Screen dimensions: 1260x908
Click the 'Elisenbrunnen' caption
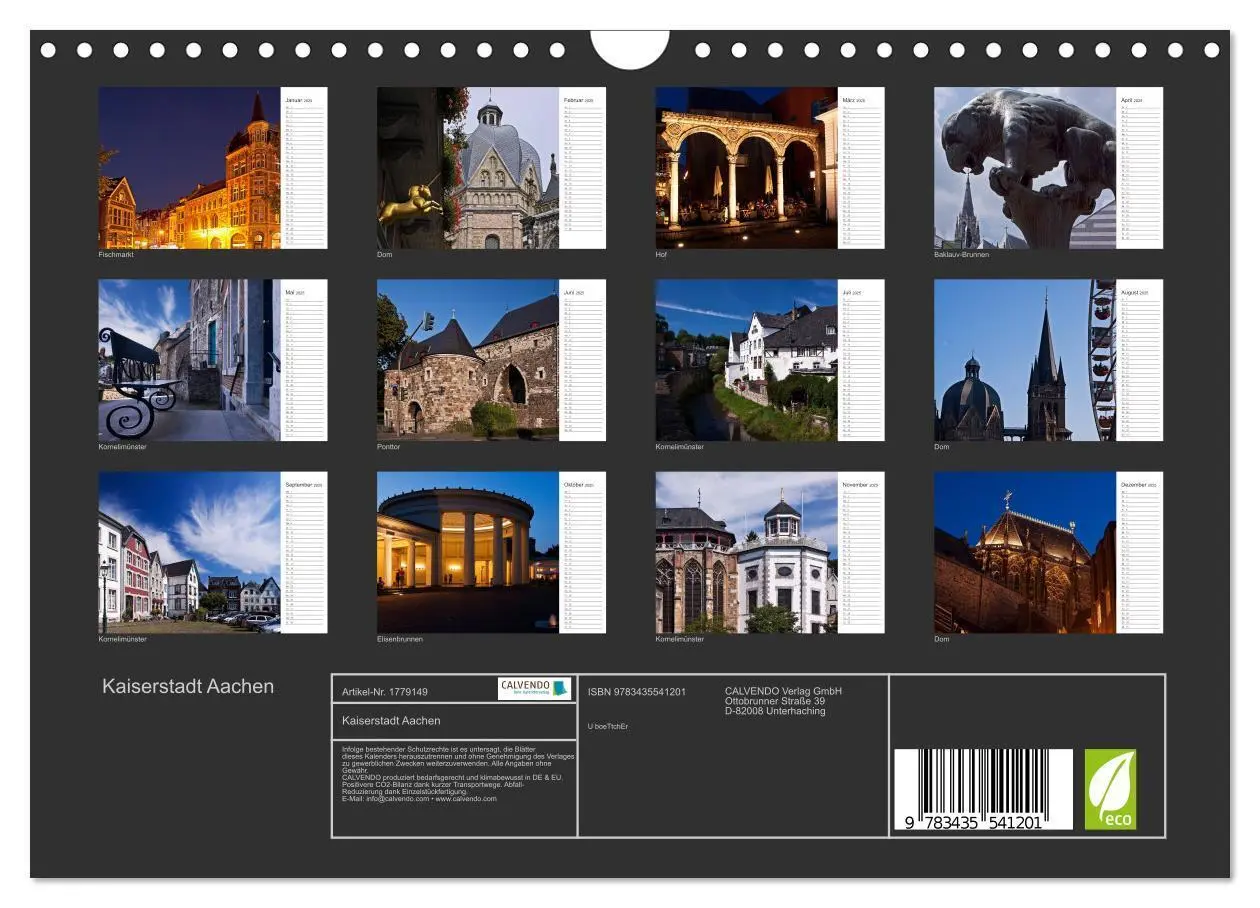tap(400, 639)
